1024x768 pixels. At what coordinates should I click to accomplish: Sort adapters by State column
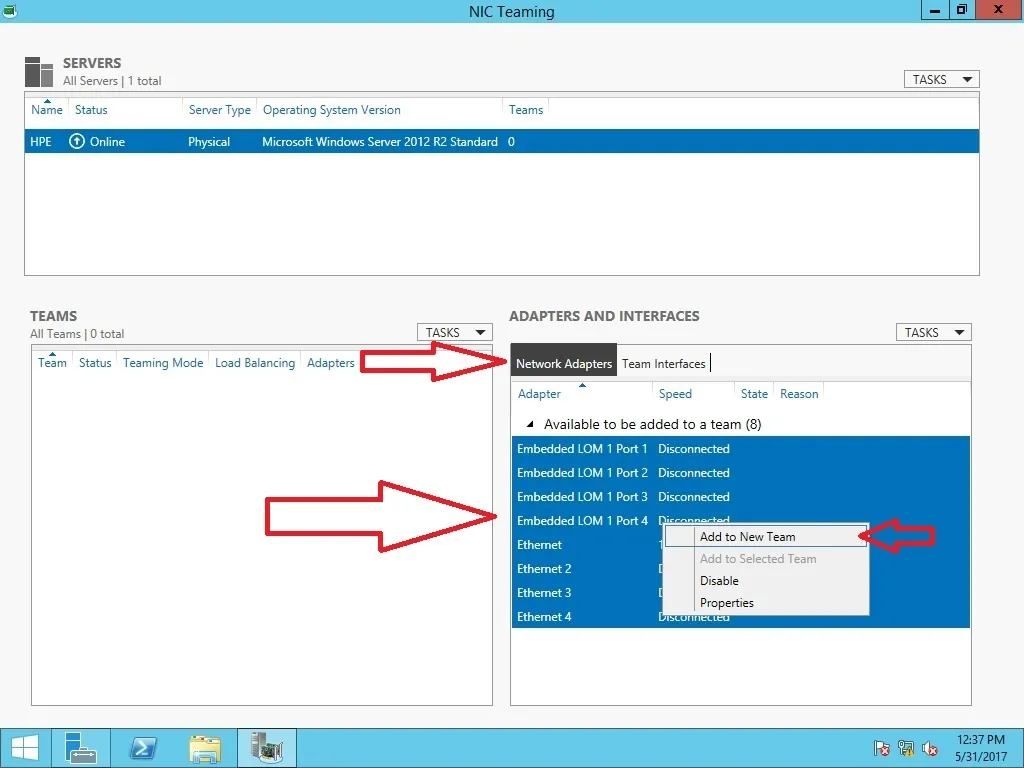coord(754,394)
